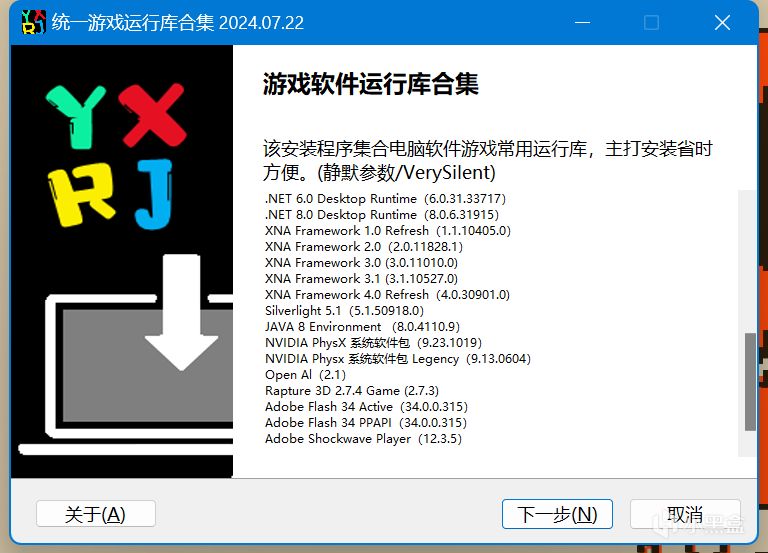Select 'Open Al (2.1)' line

tap(305, 375)
